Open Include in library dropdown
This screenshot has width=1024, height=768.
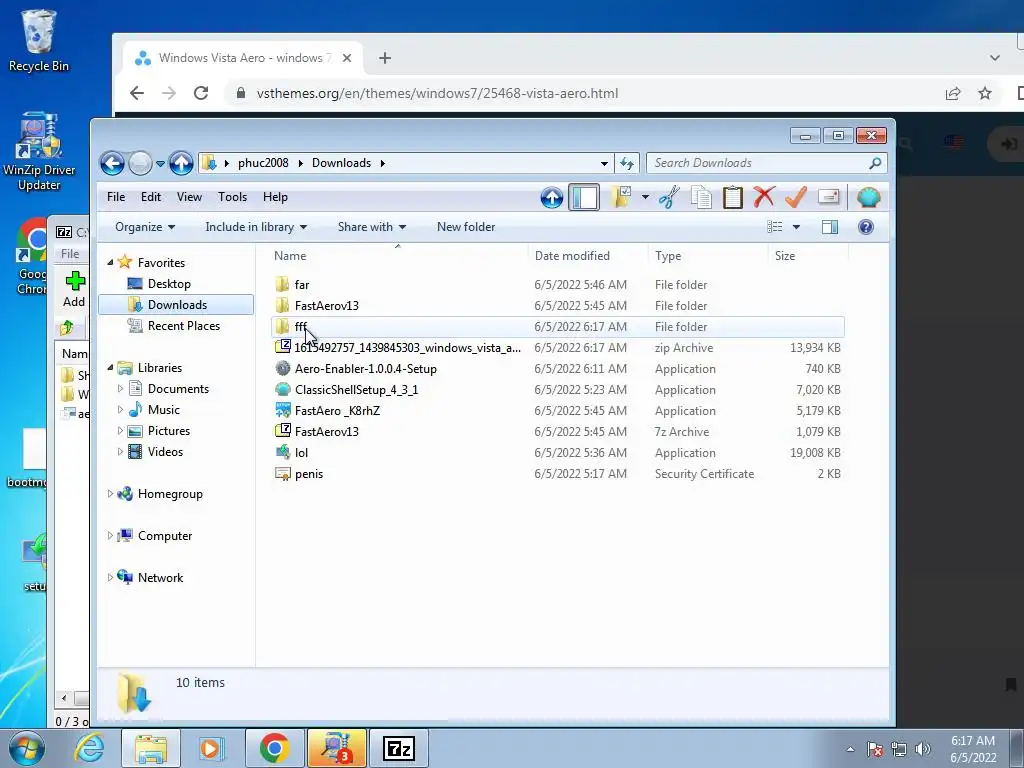point(256,227)
